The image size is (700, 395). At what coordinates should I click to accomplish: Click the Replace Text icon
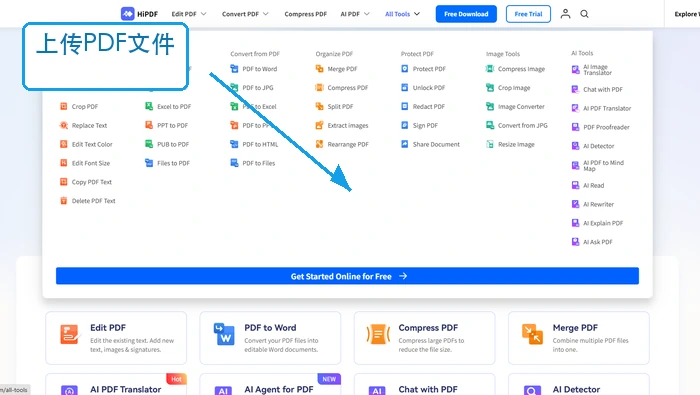point(63,125)
